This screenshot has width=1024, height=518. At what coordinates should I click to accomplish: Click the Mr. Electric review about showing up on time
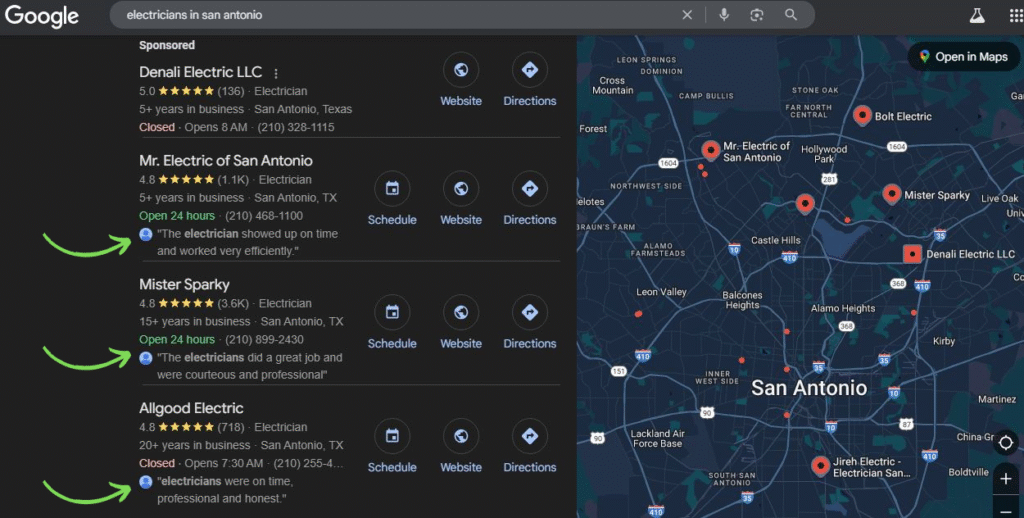click(x=247, y=242)
